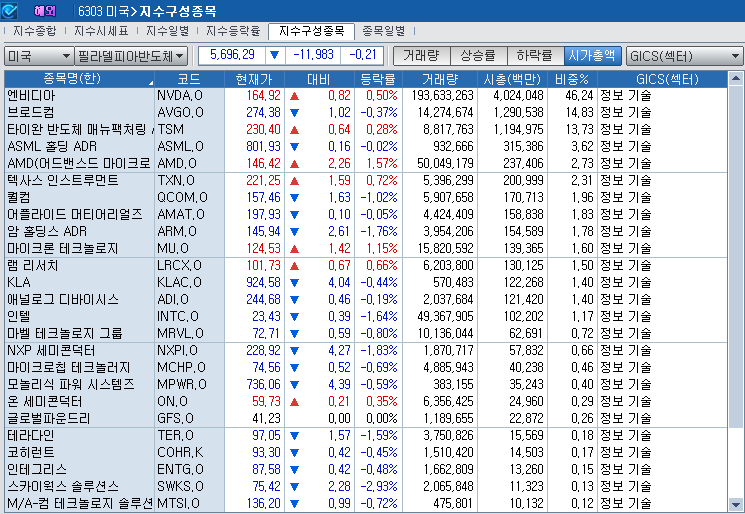The image size is (745, 514).
Task: Switch to the 지수등락률 tab
Action: point(233,31)
